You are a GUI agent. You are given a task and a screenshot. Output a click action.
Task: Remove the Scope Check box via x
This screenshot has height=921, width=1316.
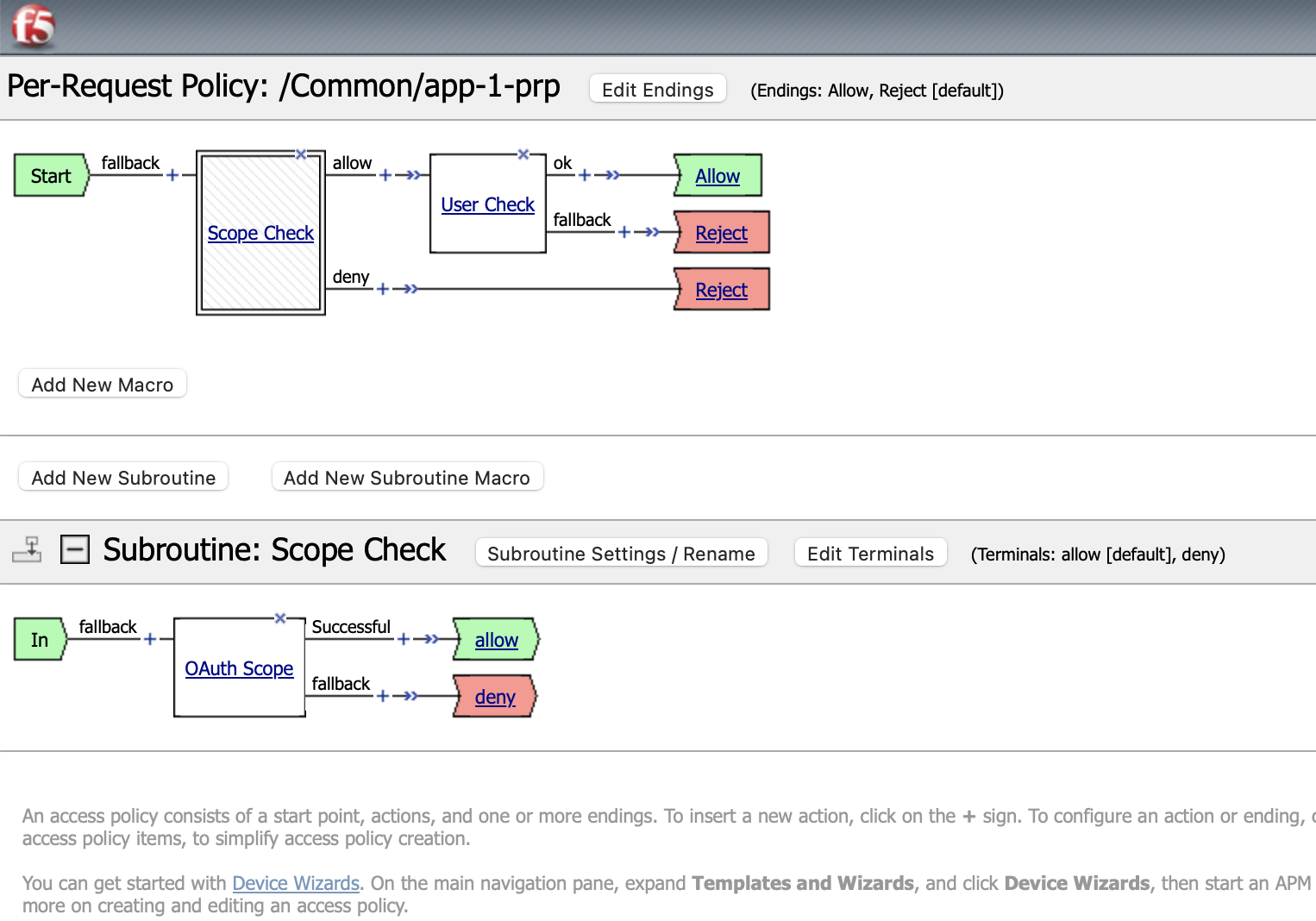point(301,154)
